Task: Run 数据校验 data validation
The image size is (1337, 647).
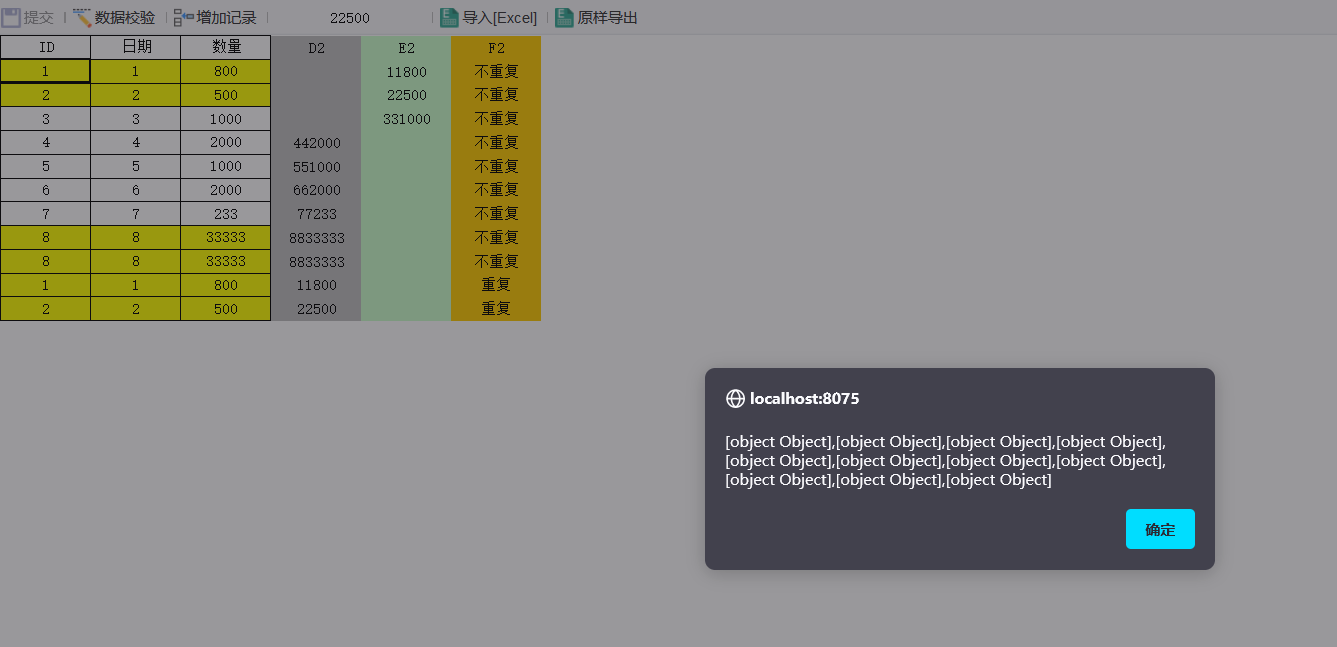Action: [x=114, y=17]
